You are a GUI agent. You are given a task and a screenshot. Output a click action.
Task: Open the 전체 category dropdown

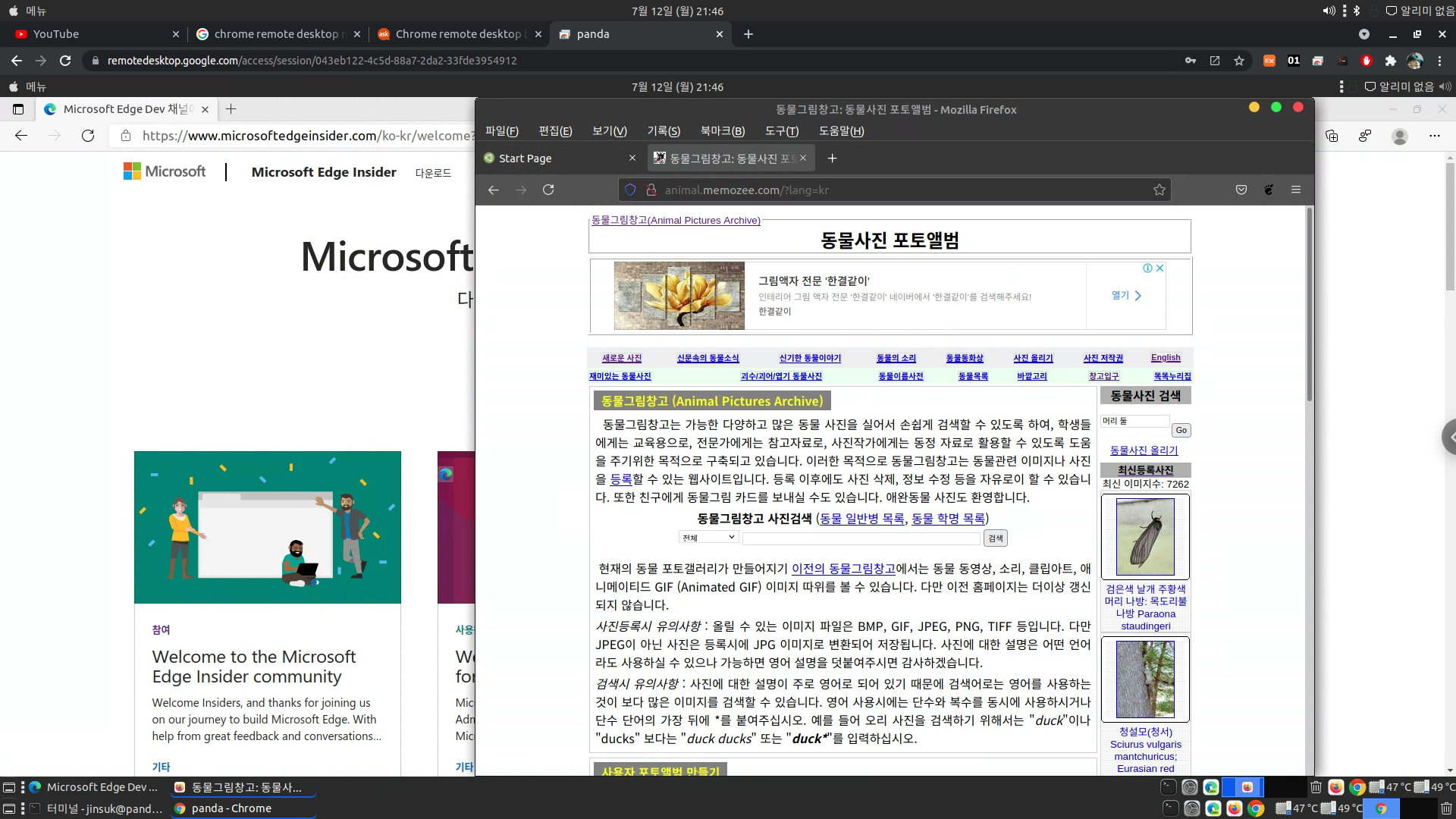click(708, 538)
